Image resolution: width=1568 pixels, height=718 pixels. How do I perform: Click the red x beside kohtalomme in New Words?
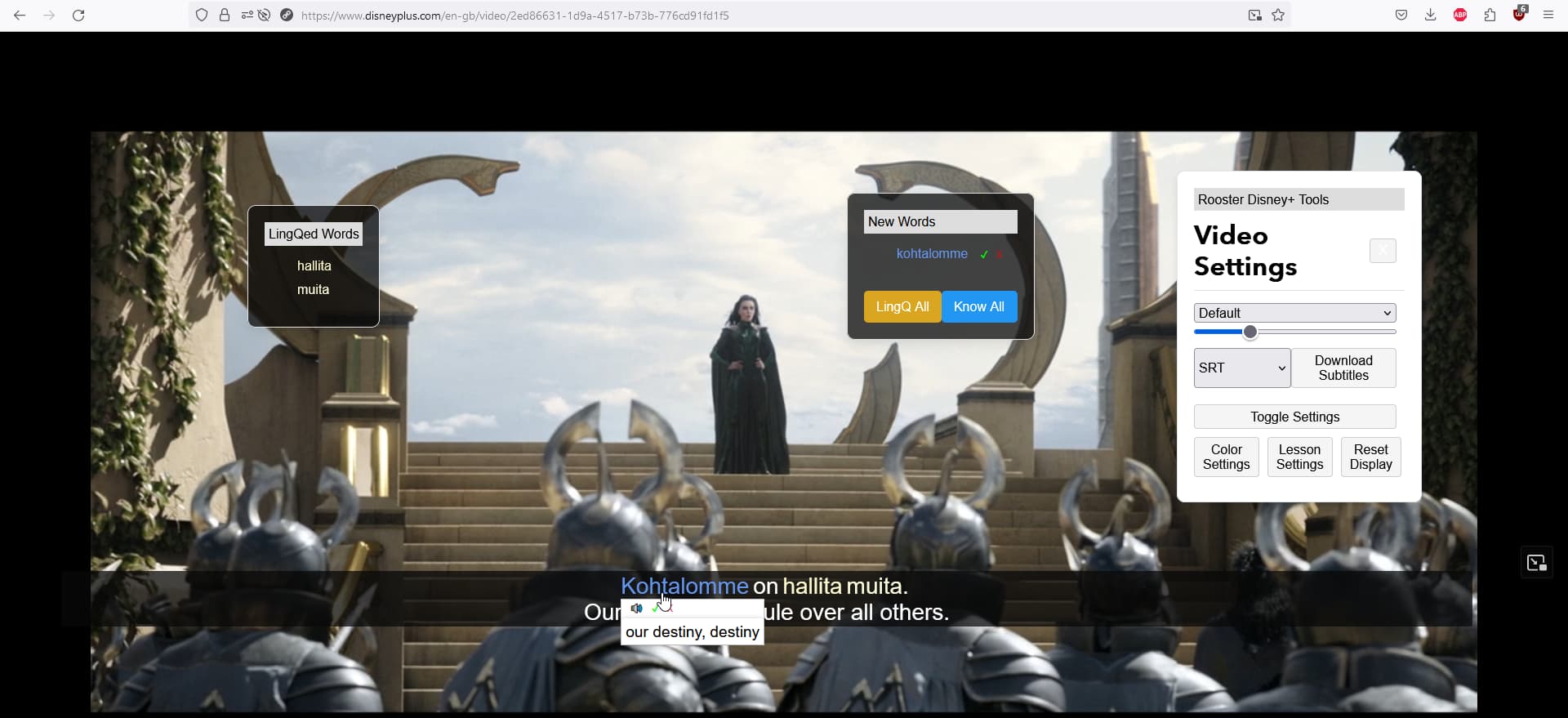coord(999,255)
